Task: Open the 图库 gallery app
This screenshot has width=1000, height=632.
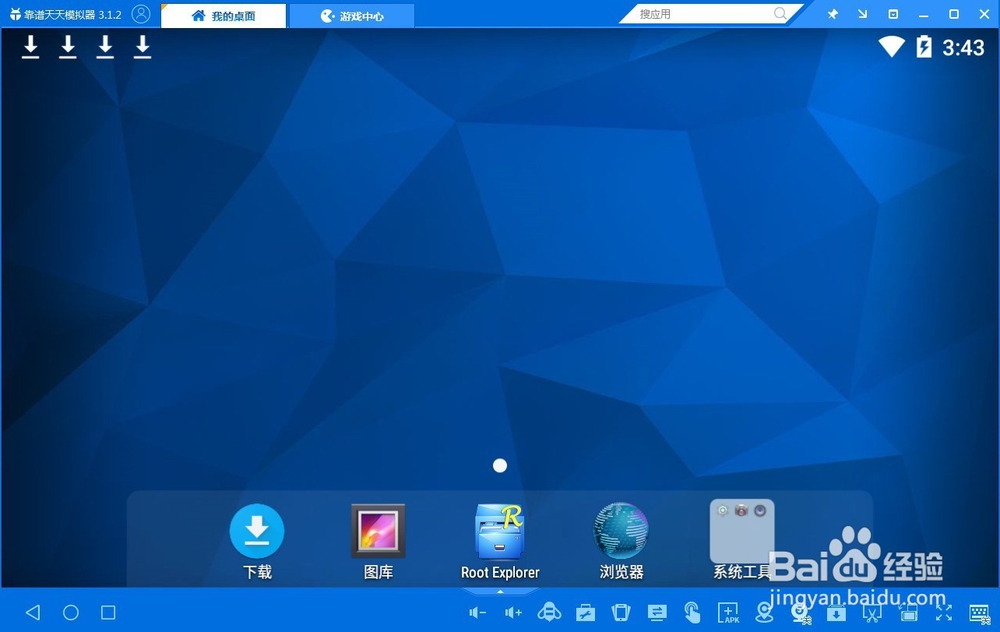Action: point(378,541)
